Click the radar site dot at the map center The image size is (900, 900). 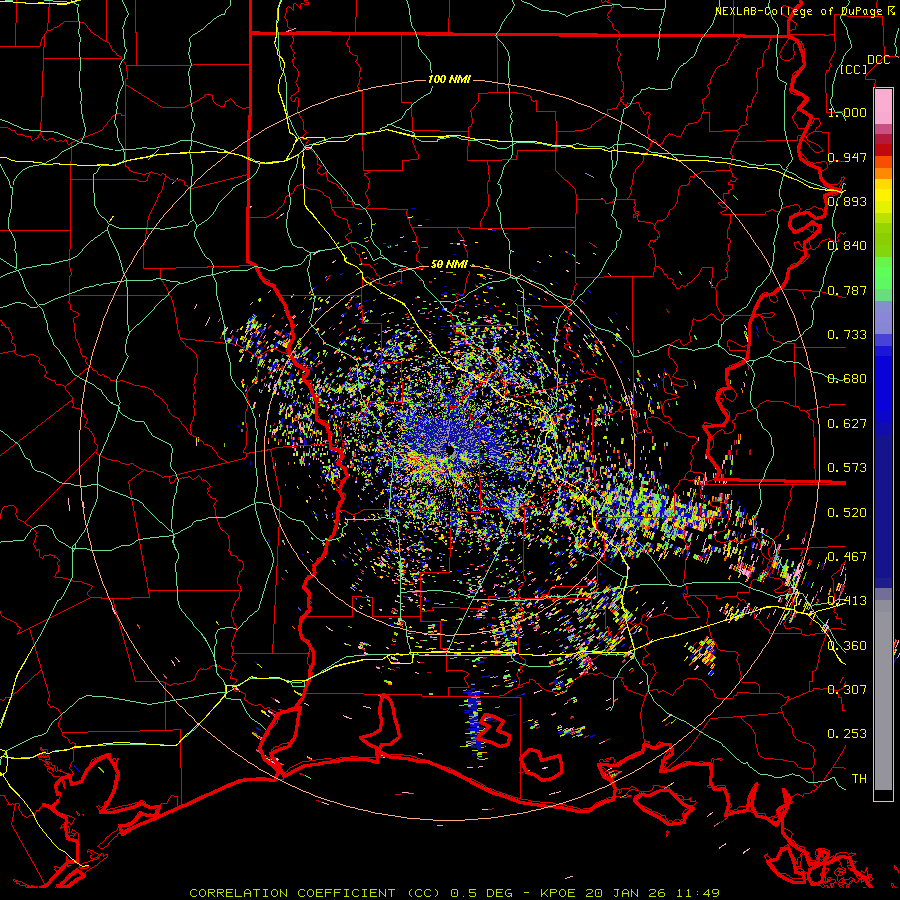pyautogui.click(x=451, y=451)
